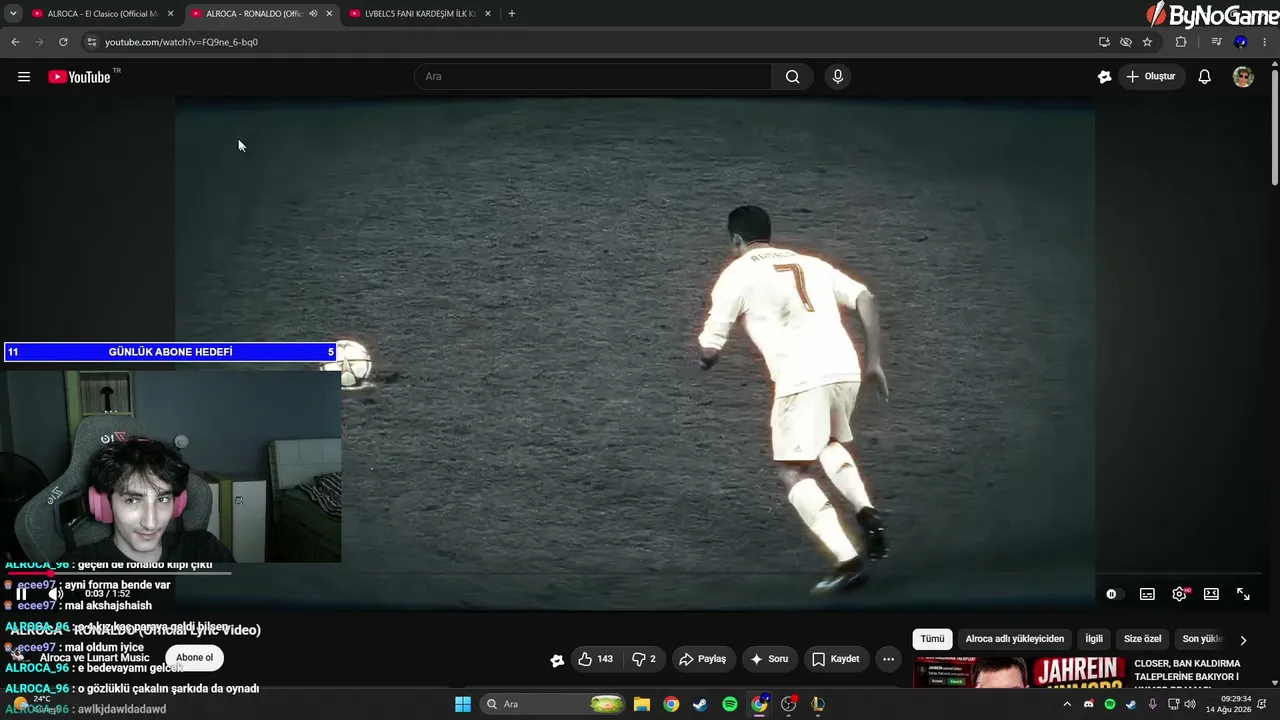Open the YouTube account avatar menu
This screenshot has height=720, width=1280.
coord(1243,77)
